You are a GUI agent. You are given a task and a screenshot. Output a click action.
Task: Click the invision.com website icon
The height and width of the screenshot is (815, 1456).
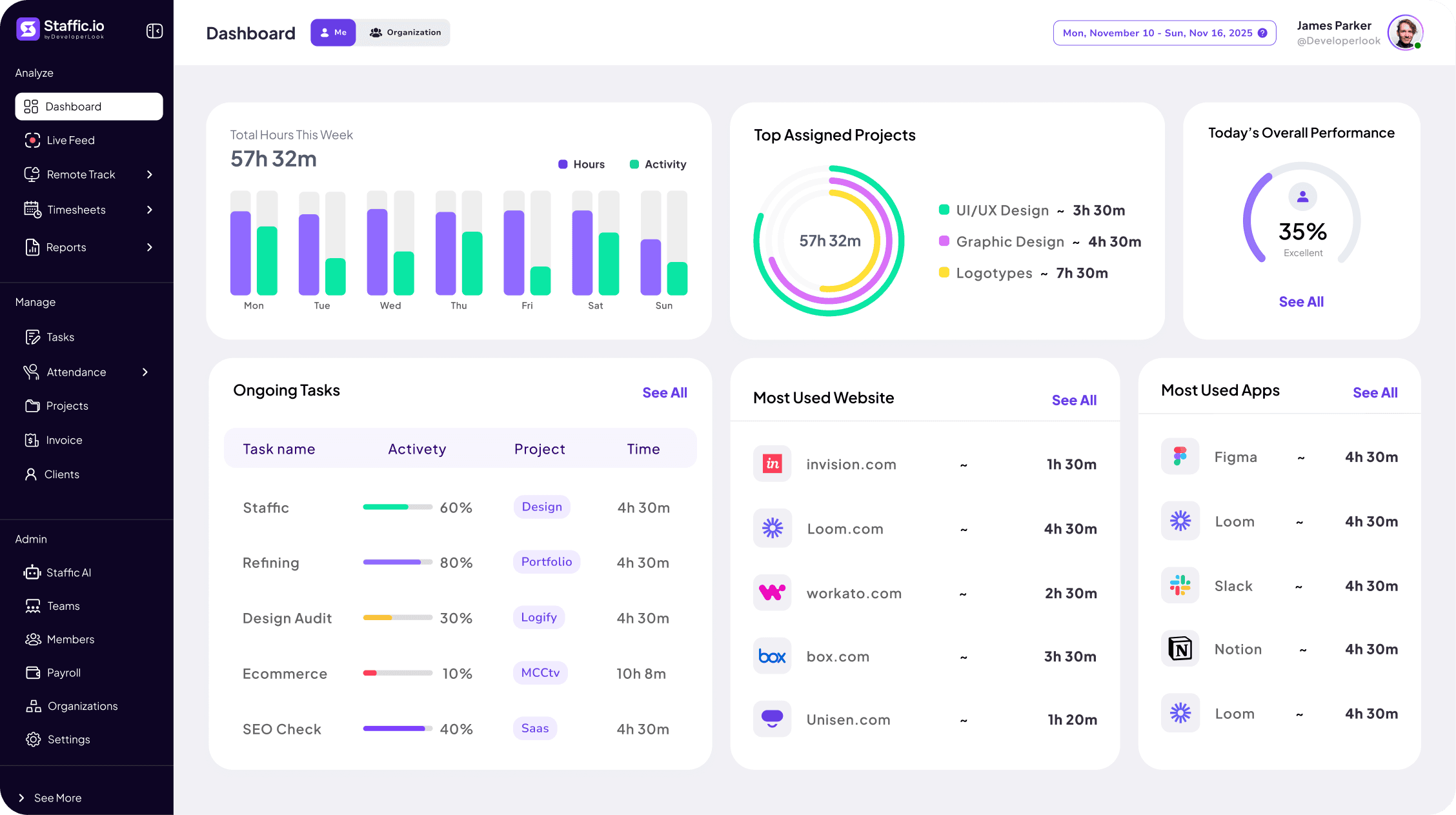pyautogui.click(x=772, y=463)
